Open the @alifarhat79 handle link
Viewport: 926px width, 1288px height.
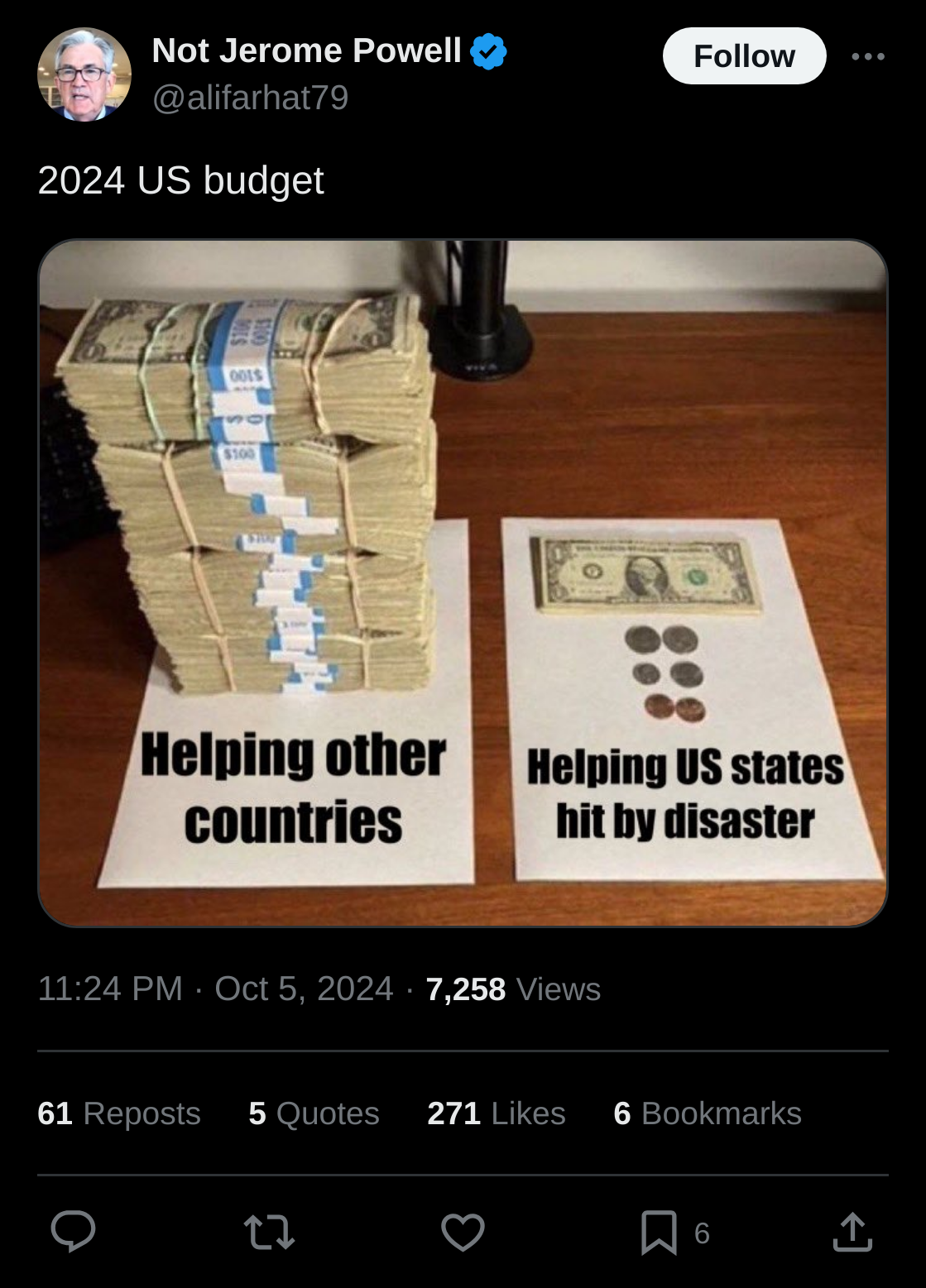251,98
